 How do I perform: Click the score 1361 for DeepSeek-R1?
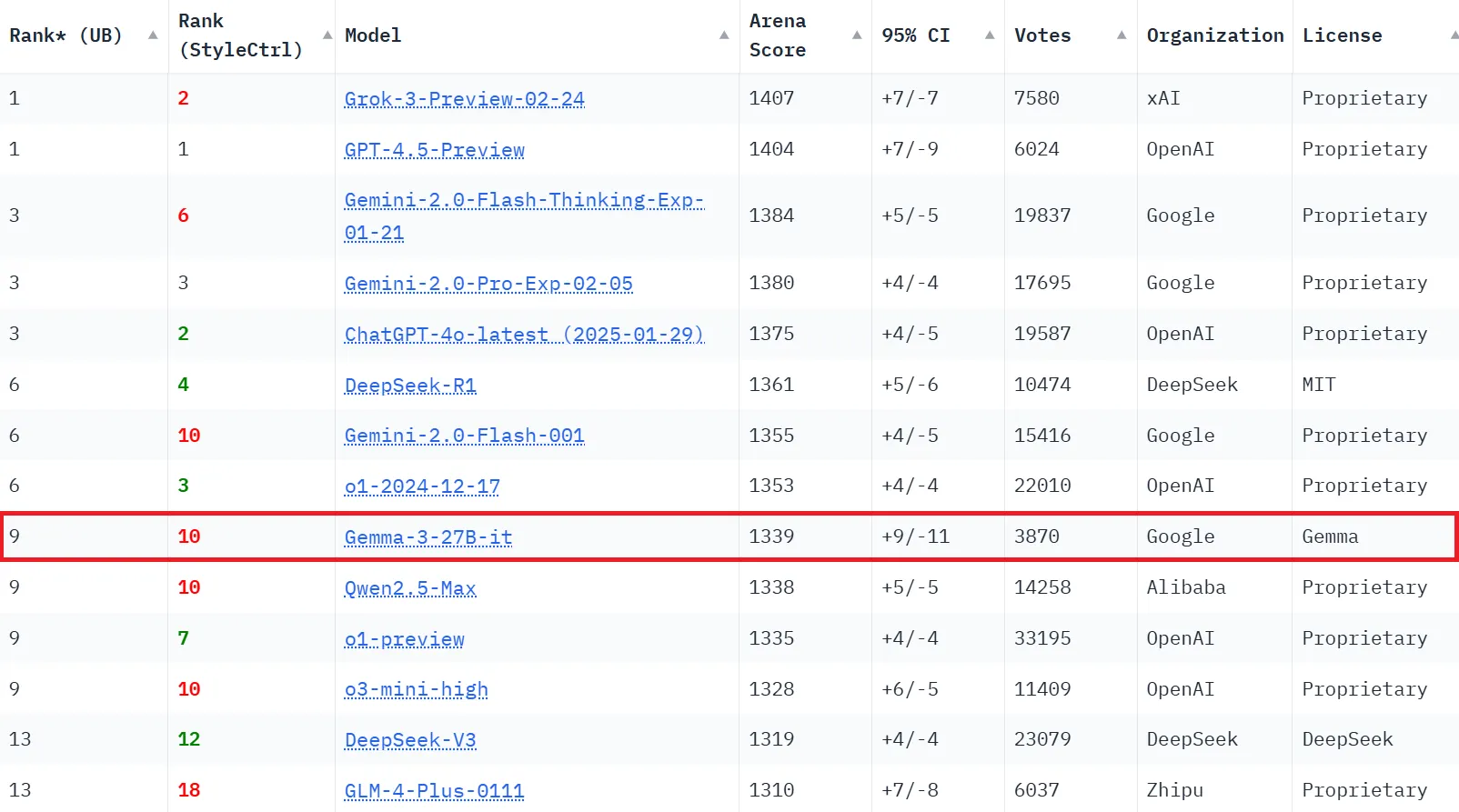[x=771, y=385]
